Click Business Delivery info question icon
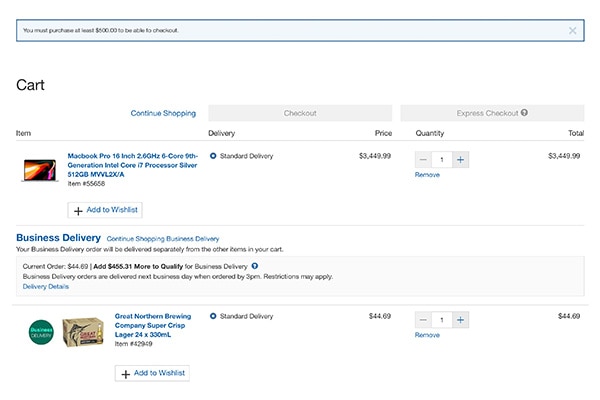Image resolution: width=600 pixels, height=400 pixels. click(x=255, y=266)
